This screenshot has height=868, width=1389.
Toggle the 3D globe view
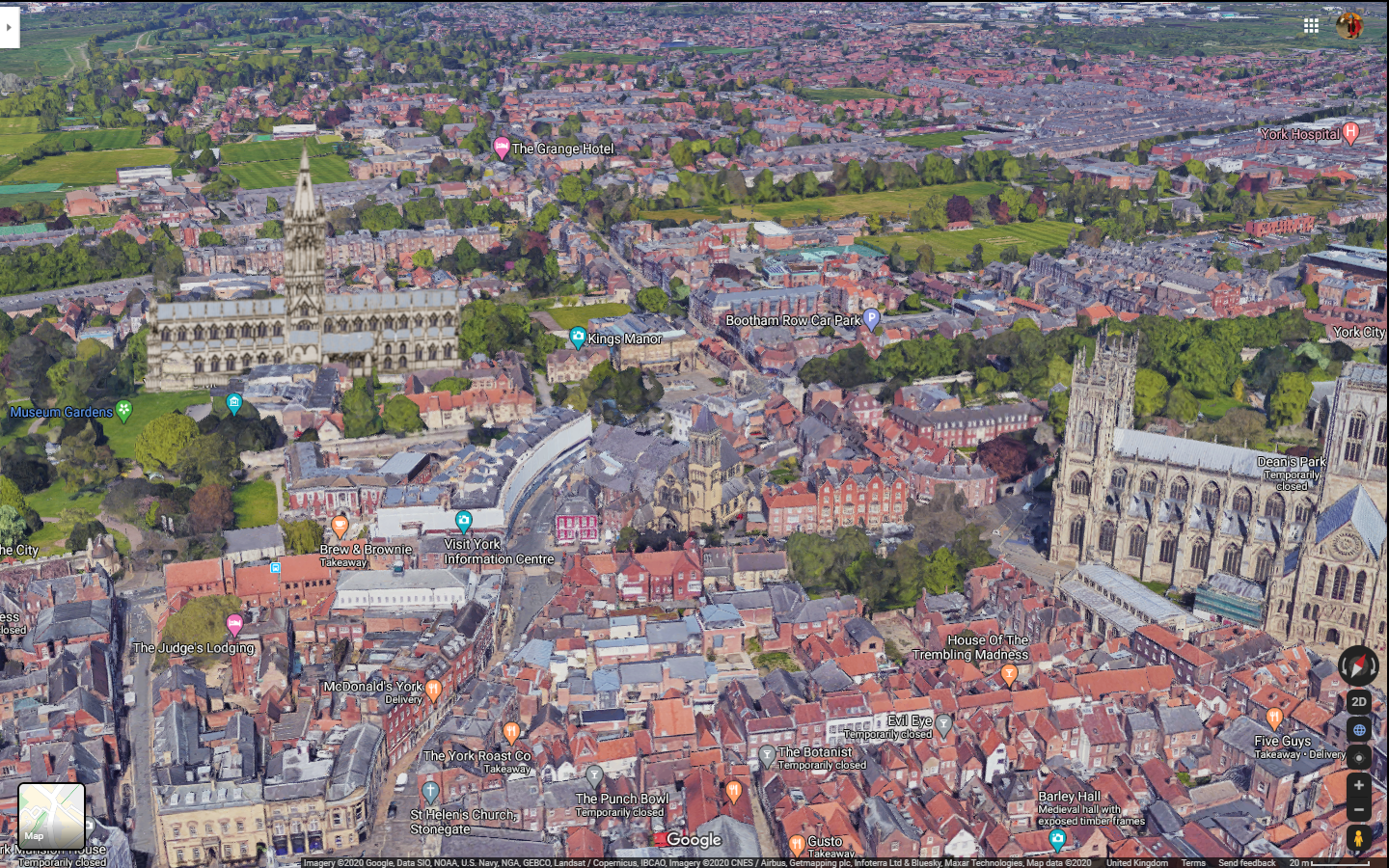[x=1358, y=730]
